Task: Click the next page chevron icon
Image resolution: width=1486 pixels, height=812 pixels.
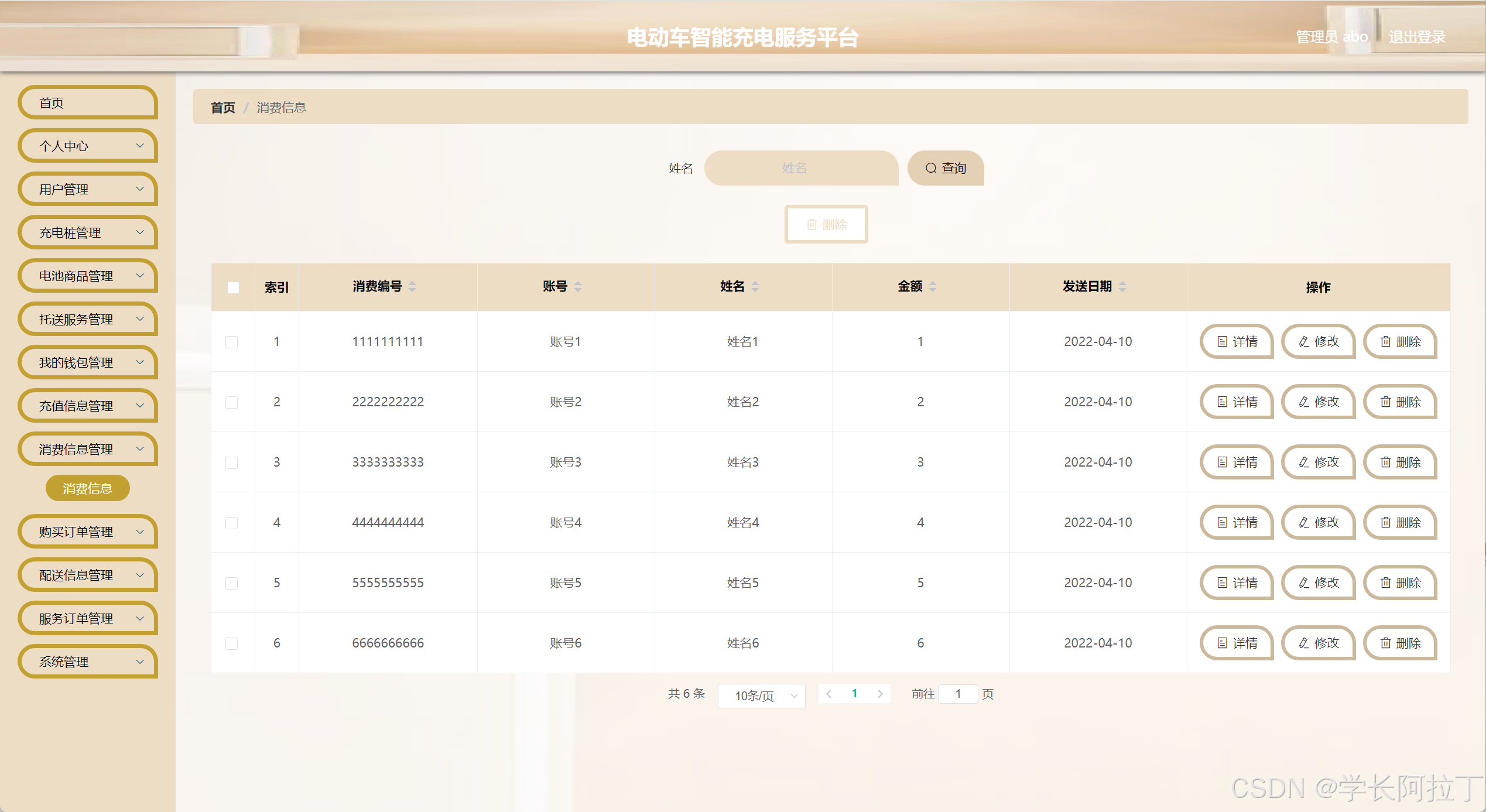Action: (x=880, y=694)
